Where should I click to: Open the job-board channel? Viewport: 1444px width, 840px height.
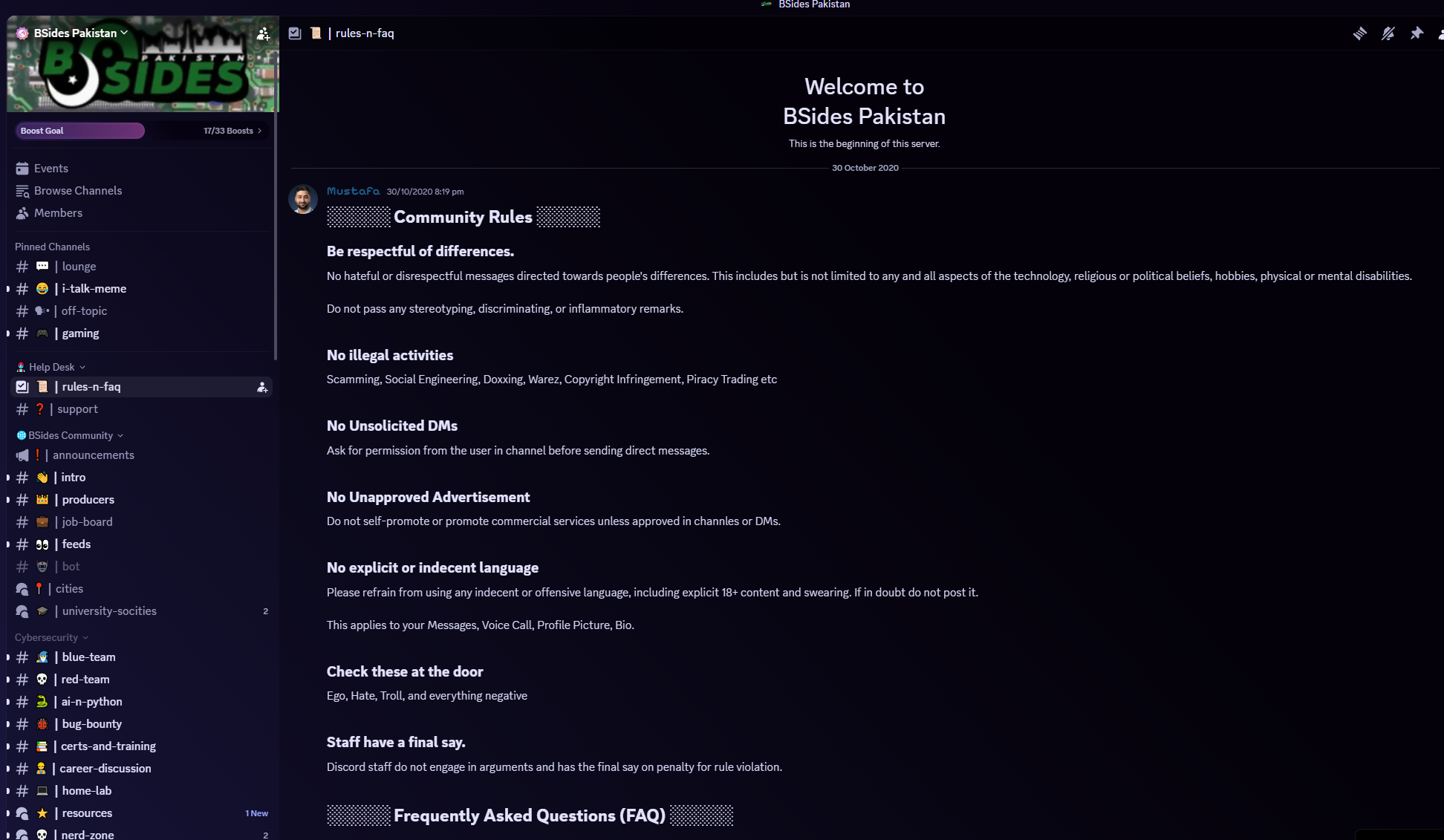pyautogui.click(x=140, y=522)
